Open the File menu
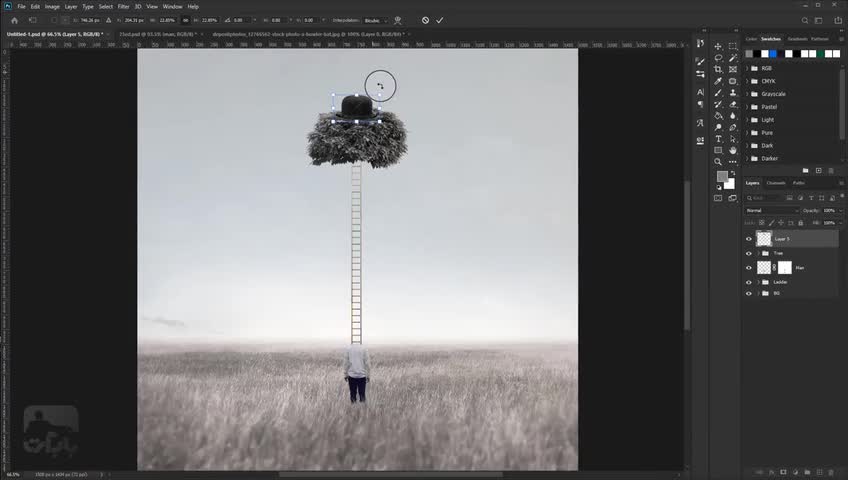 tap(21, 6)
